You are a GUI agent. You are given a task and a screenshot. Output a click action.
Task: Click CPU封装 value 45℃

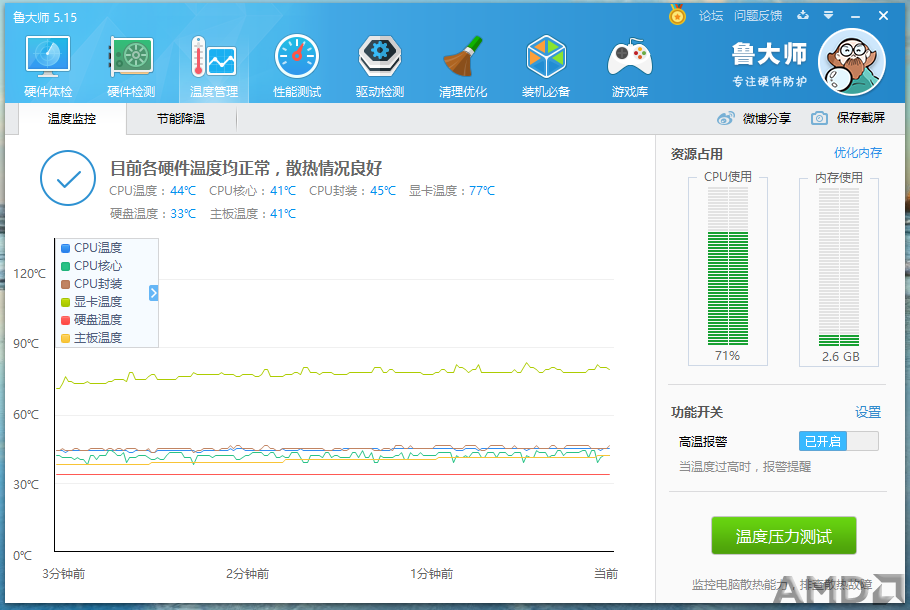click(383, 191)
